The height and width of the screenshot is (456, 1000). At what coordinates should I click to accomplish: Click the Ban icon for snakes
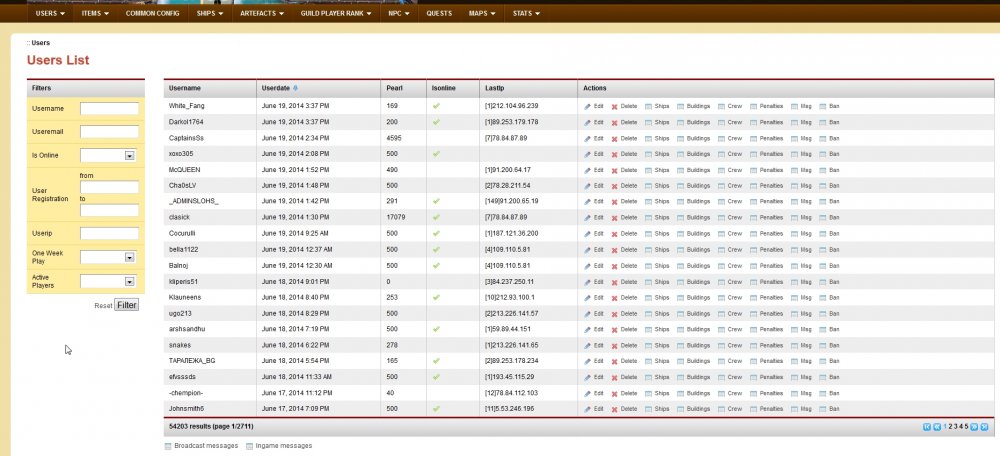[x=822, y=345]
